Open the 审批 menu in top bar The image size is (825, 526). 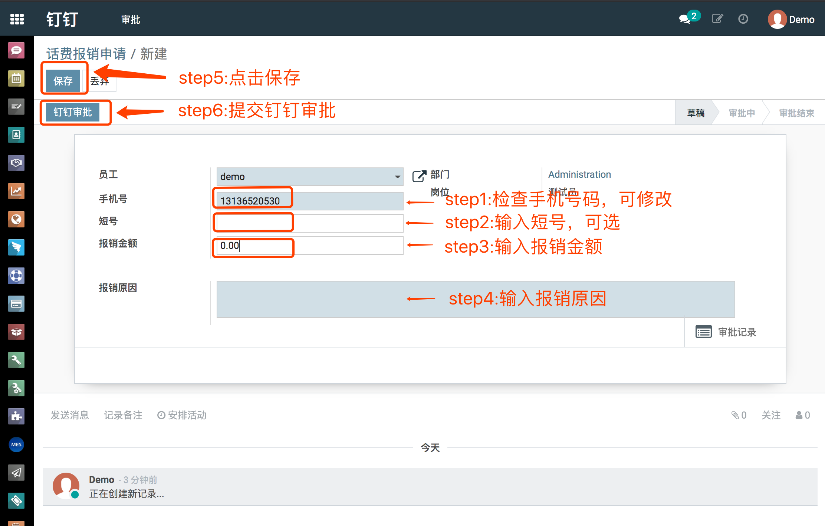[x=130, y=20]
